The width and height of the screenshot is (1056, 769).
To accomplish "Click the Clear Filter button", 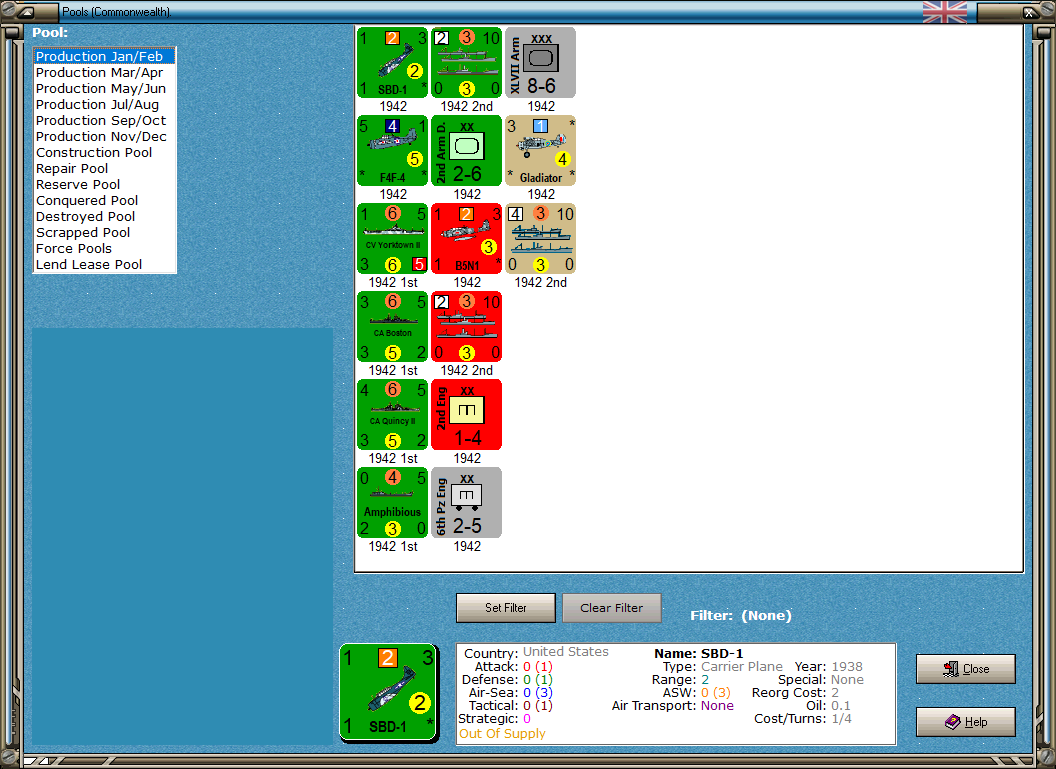I will click(612, 608).
